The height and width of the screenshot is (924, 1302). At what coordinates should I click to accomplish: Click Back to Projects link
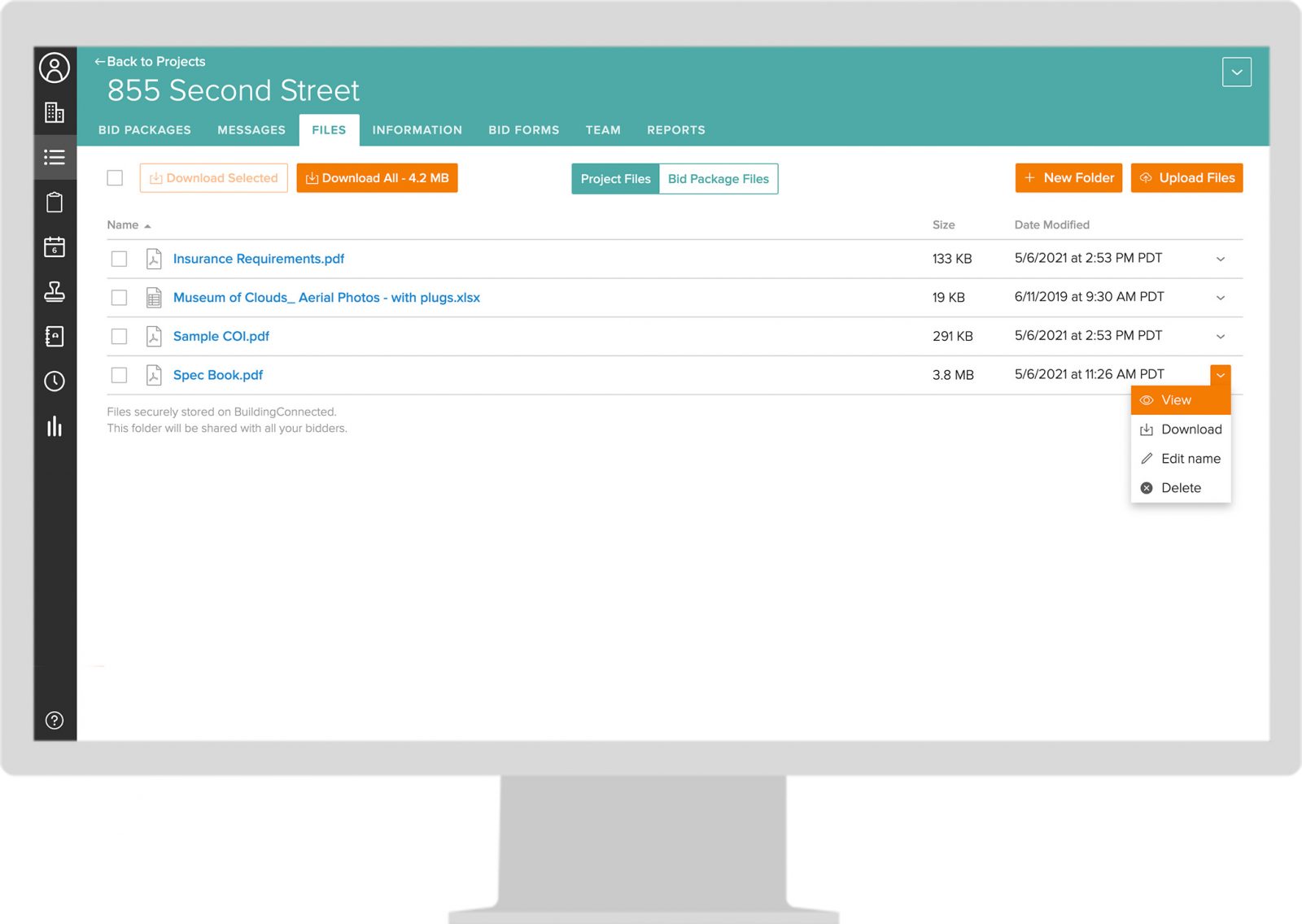(150, 62)
